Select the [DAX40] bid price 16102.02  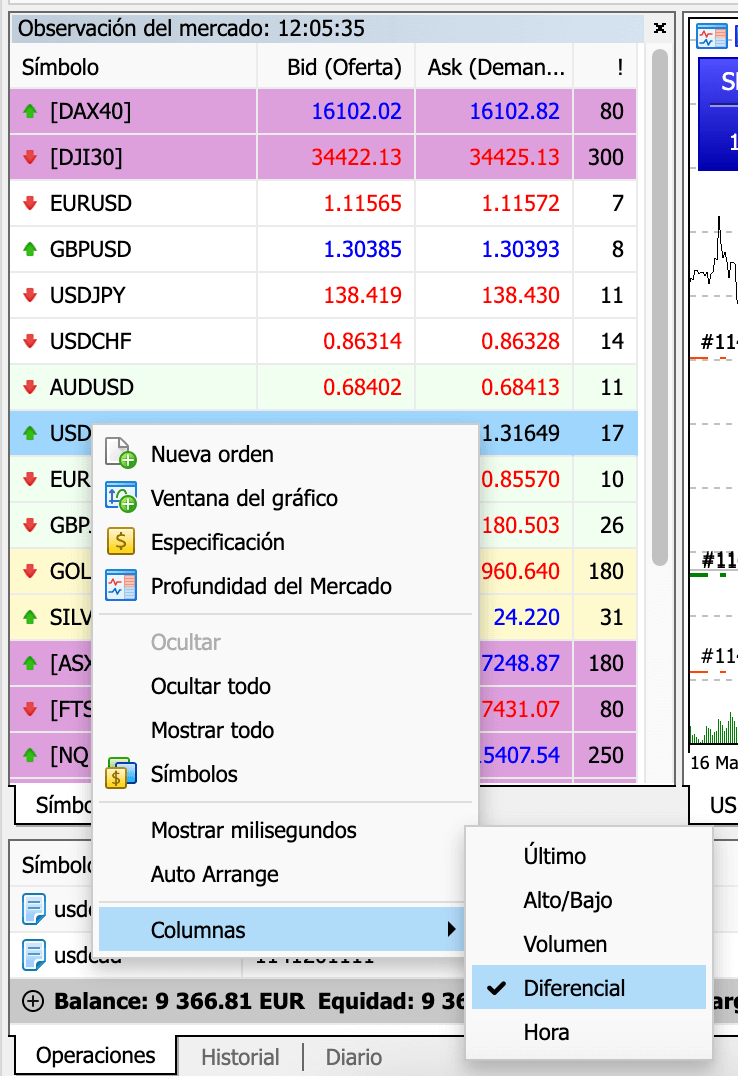[356, 110]
